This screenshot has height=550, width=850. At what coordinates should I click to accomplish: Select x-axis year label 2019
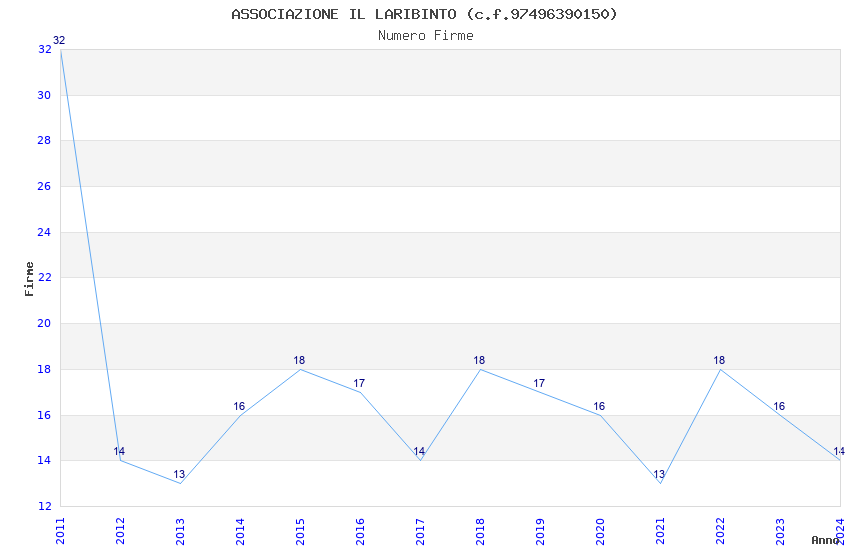[x=540, y=531]
